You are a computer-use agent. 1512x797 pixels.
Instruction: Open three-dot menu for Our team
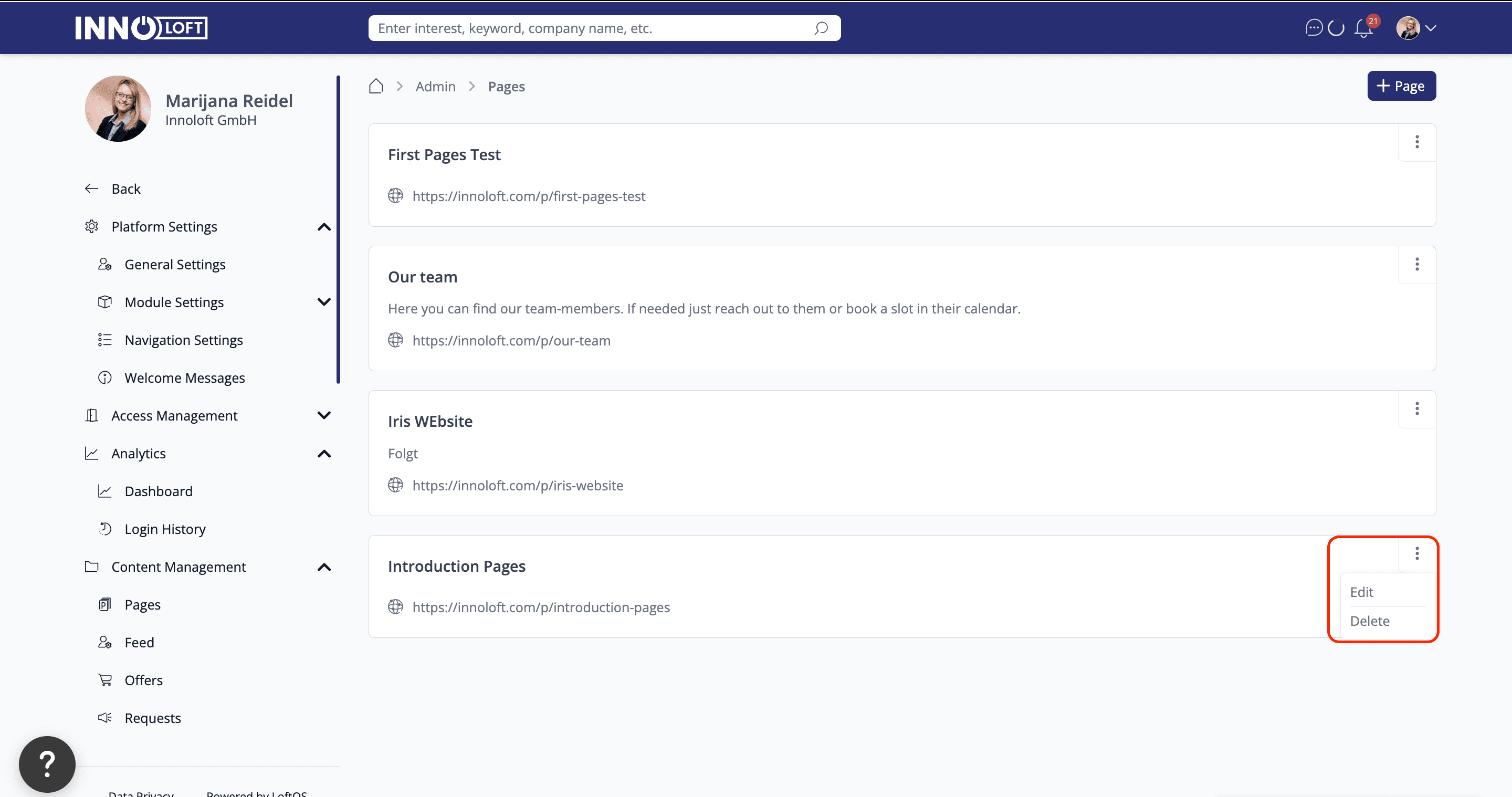(1417, 264)
